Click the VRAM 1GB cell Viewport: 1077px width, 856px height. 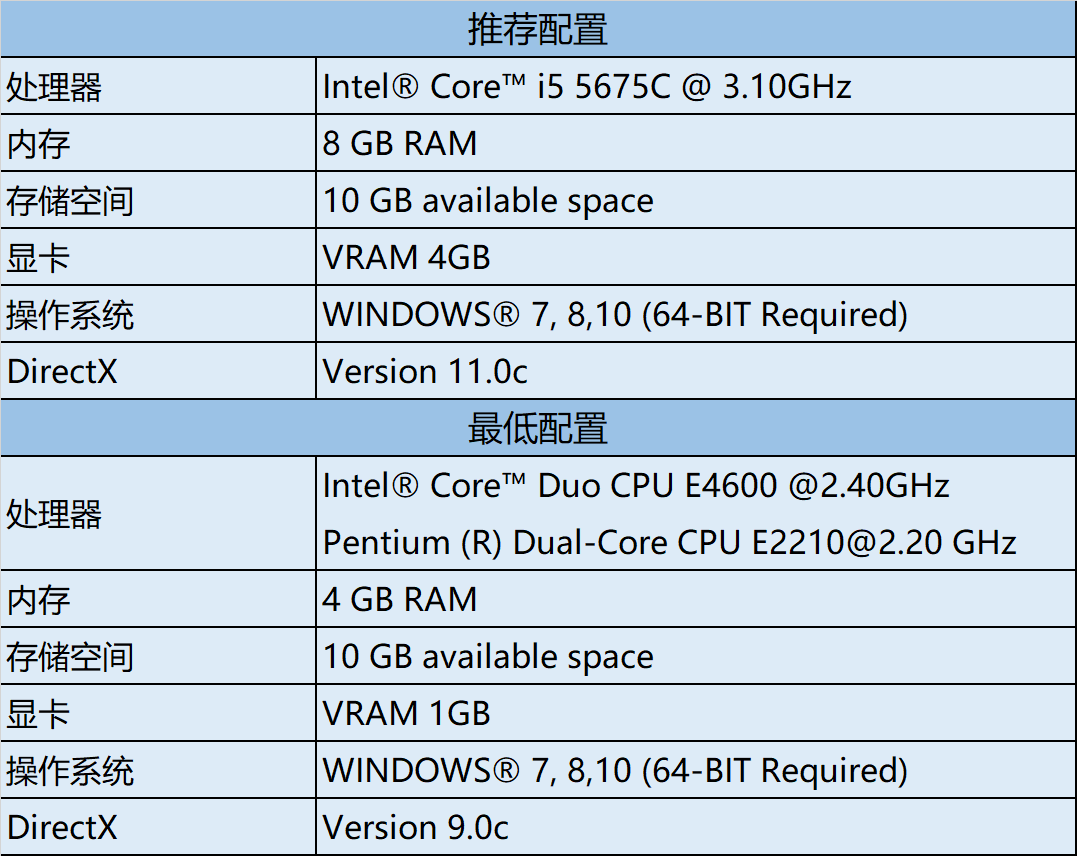point(407,713)
